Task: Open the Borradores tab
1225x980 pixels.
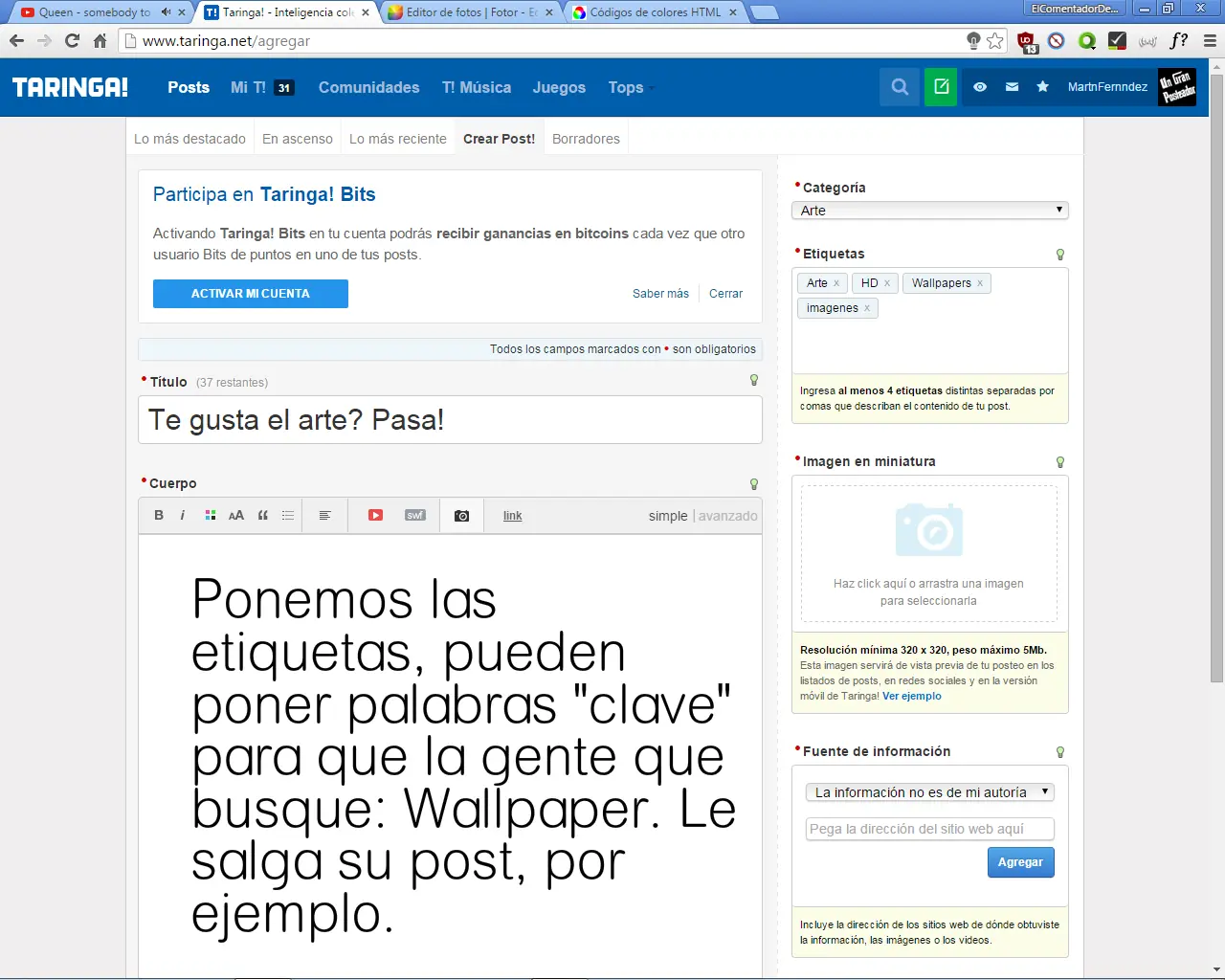Action: [586, 139]
